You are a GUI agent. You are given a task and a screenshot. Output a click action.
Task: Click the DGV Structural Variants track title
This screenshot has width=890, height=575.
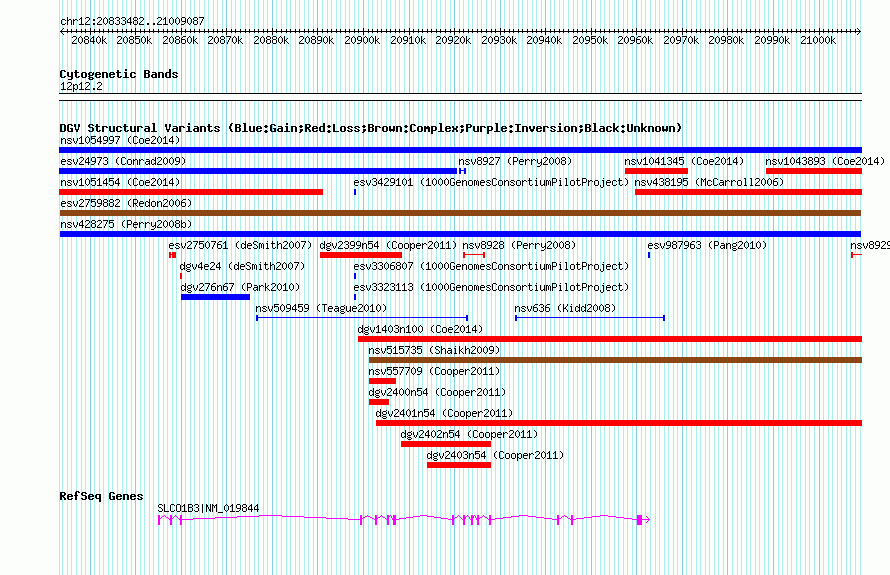[370, 128]
